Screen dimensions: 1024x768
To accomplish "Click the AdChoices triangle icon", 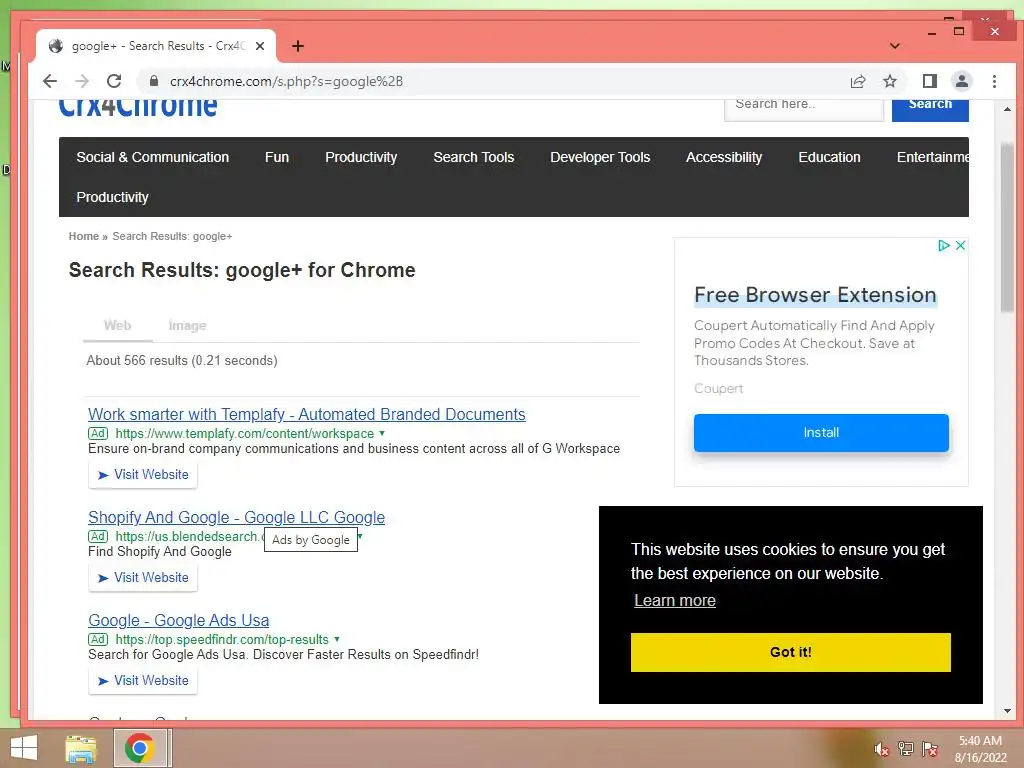I will (x=944, y=246).
